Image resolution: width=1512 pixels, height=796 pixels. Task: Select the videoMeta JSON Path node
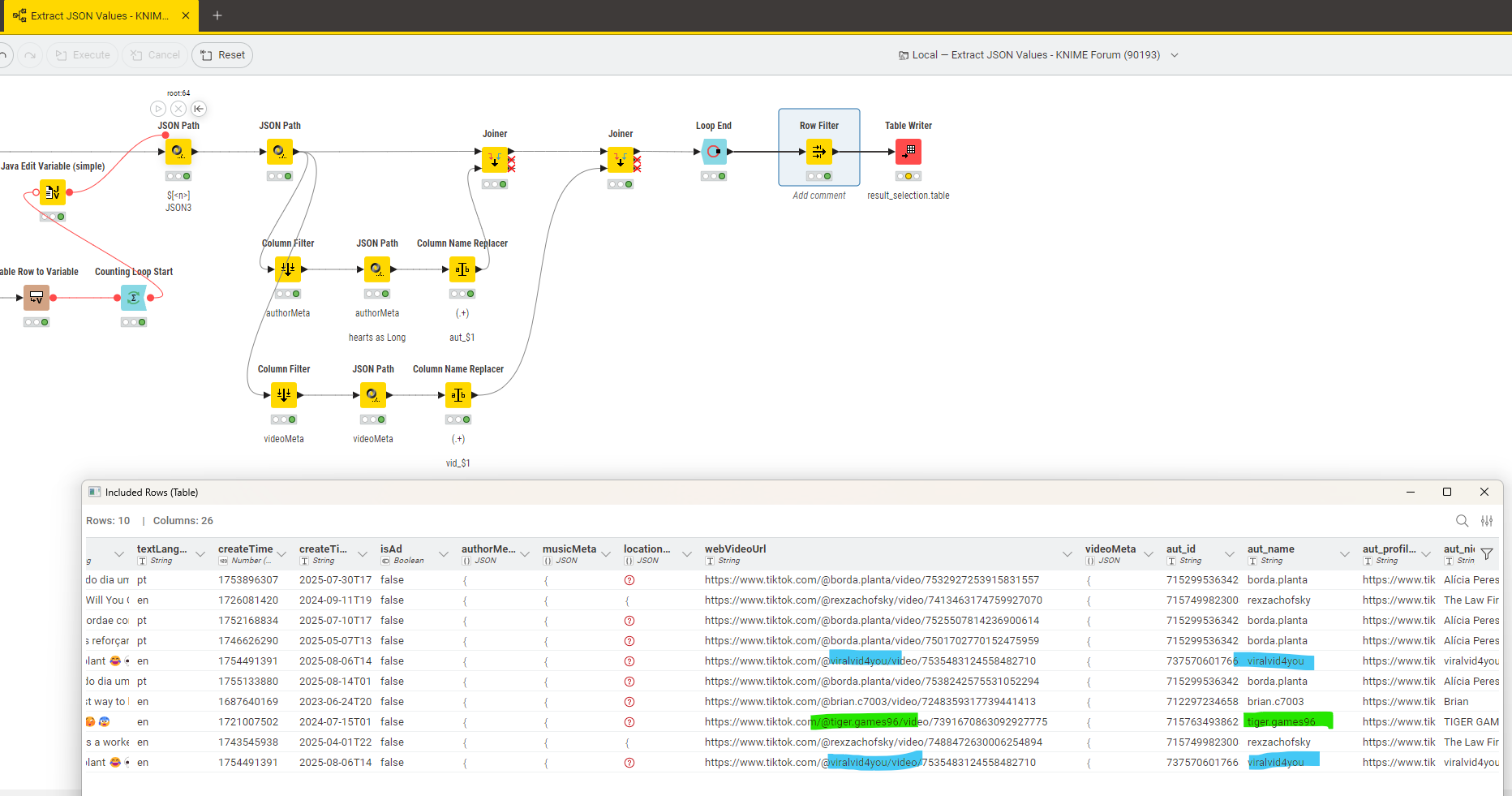click(372, 395)
